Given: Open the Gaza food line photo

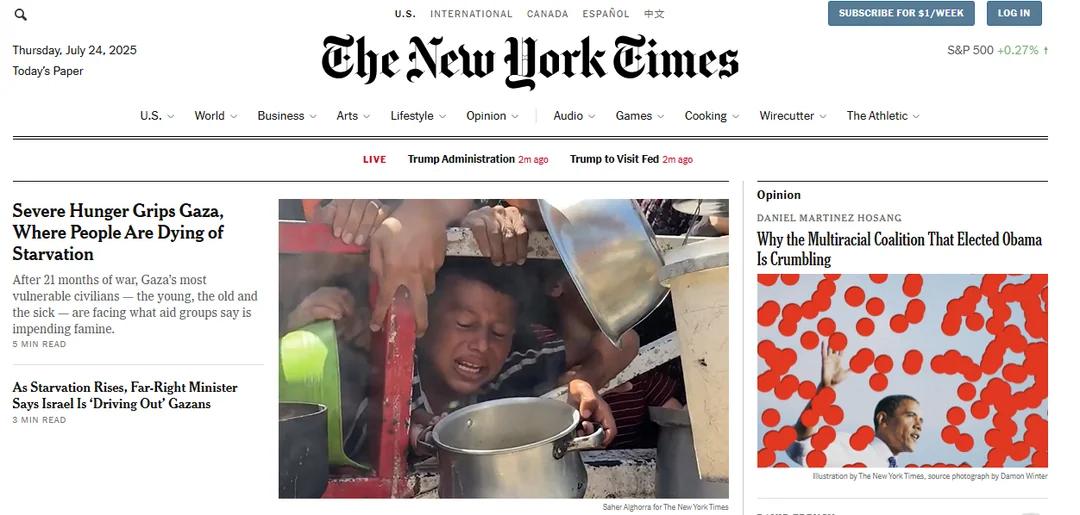Looking at the screenshot, I should [503, 349].
